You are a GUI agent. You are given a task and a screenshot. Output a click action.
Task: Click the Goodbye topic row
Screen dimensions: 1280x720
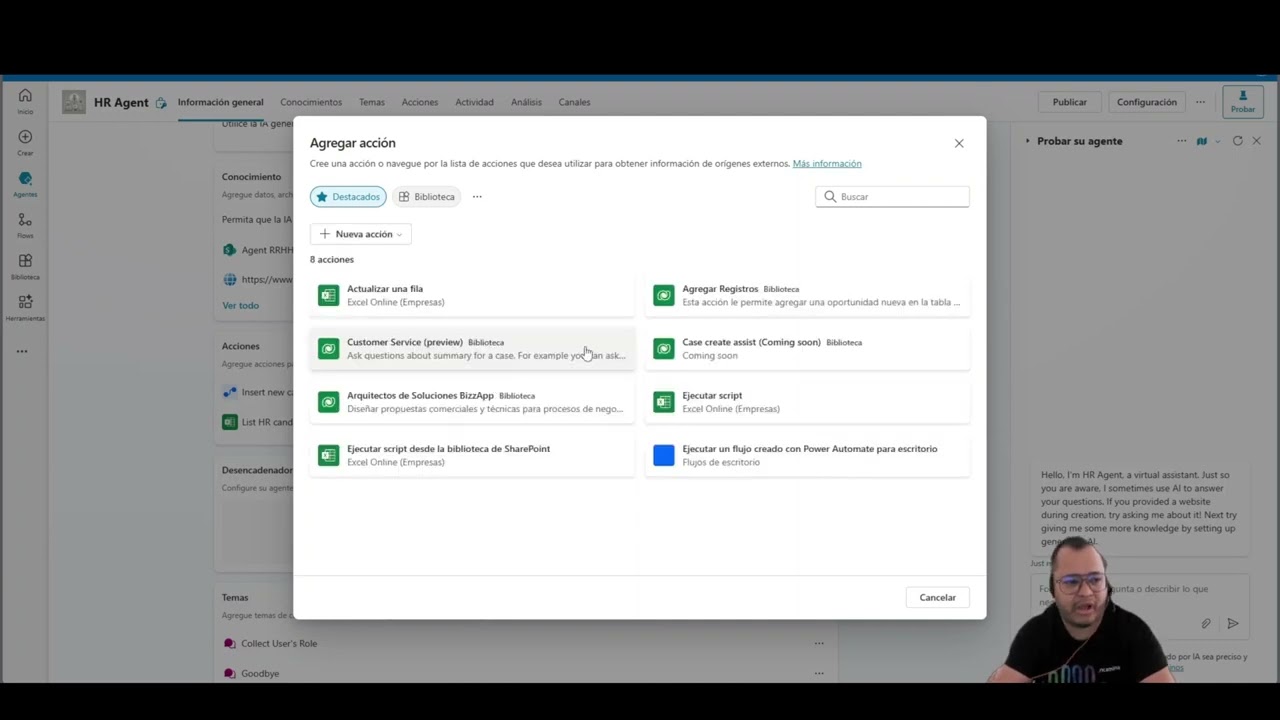coord(258,673)
